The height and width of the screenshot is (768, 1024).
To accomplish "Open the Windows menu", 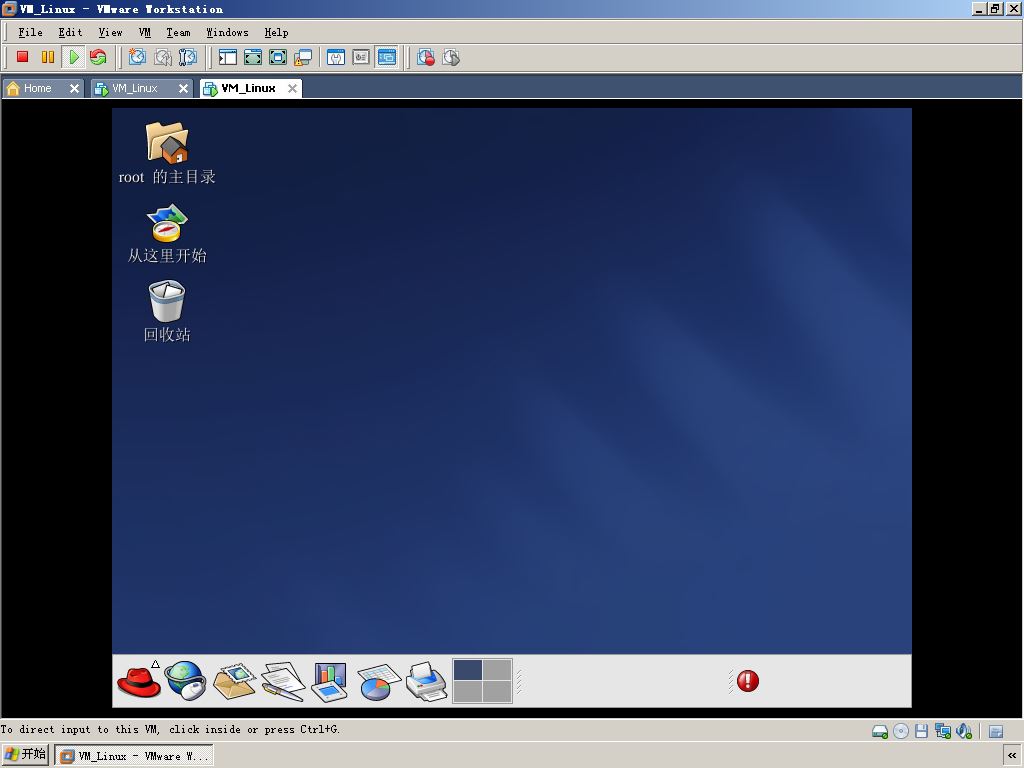I will (227, 32).
